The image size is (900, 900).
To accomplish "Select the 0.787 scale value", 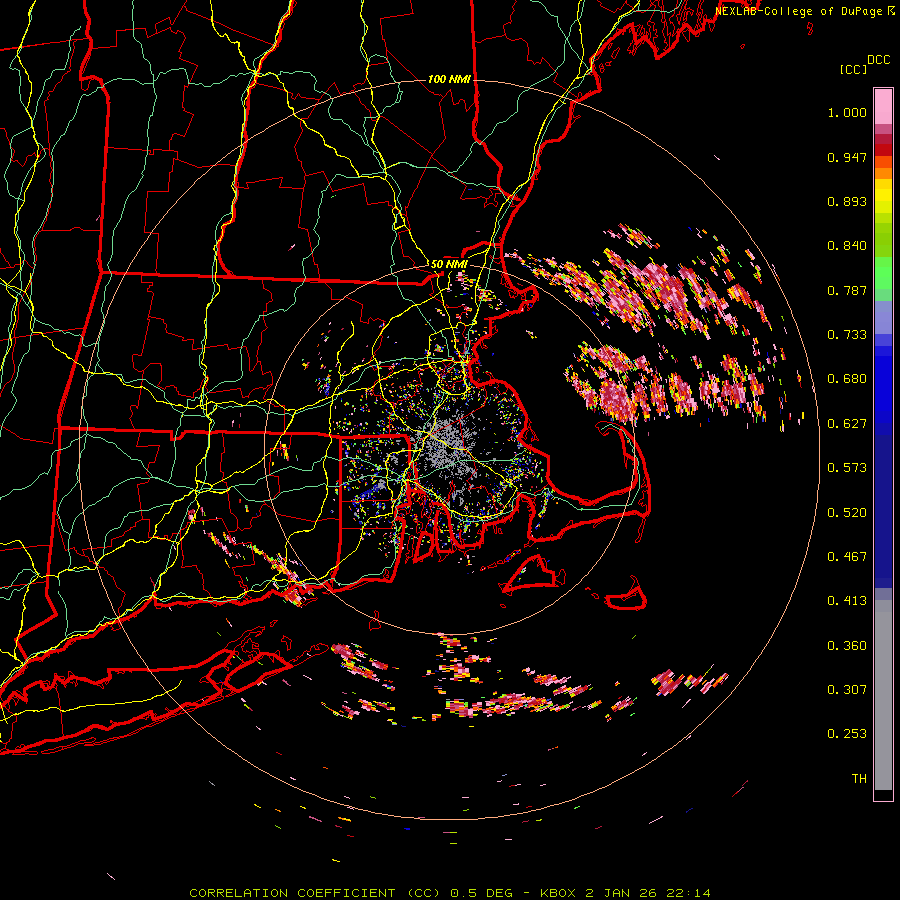I will pyautogui.click(x=847, y=290).
